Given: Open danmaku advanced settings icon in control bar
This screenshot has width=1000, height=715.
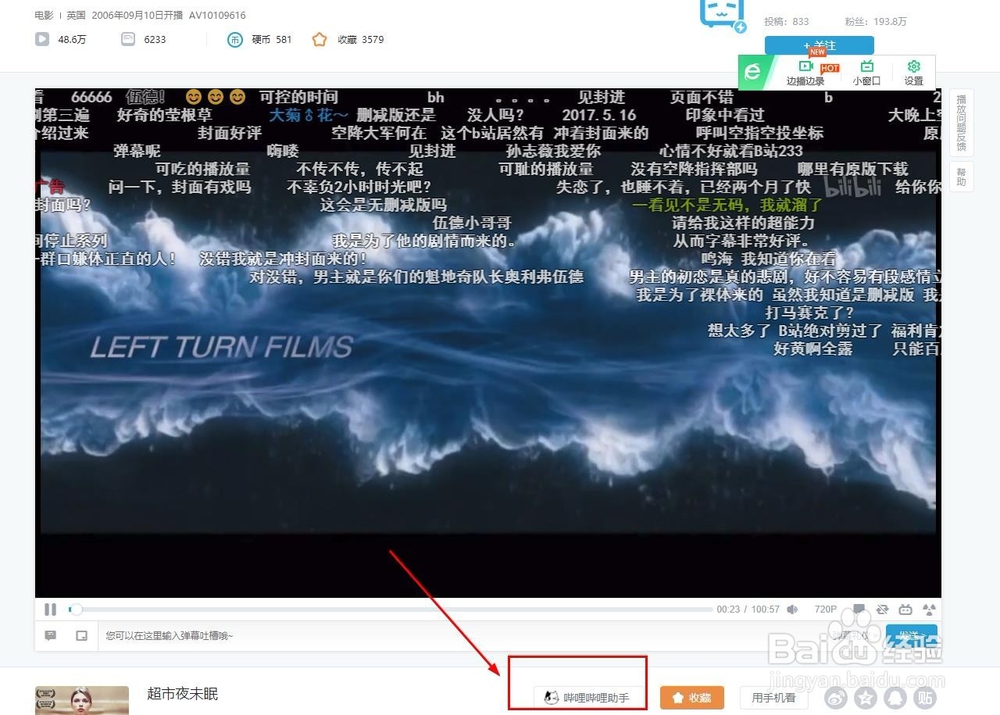Looking at the screenshot, I should (928, 608).
